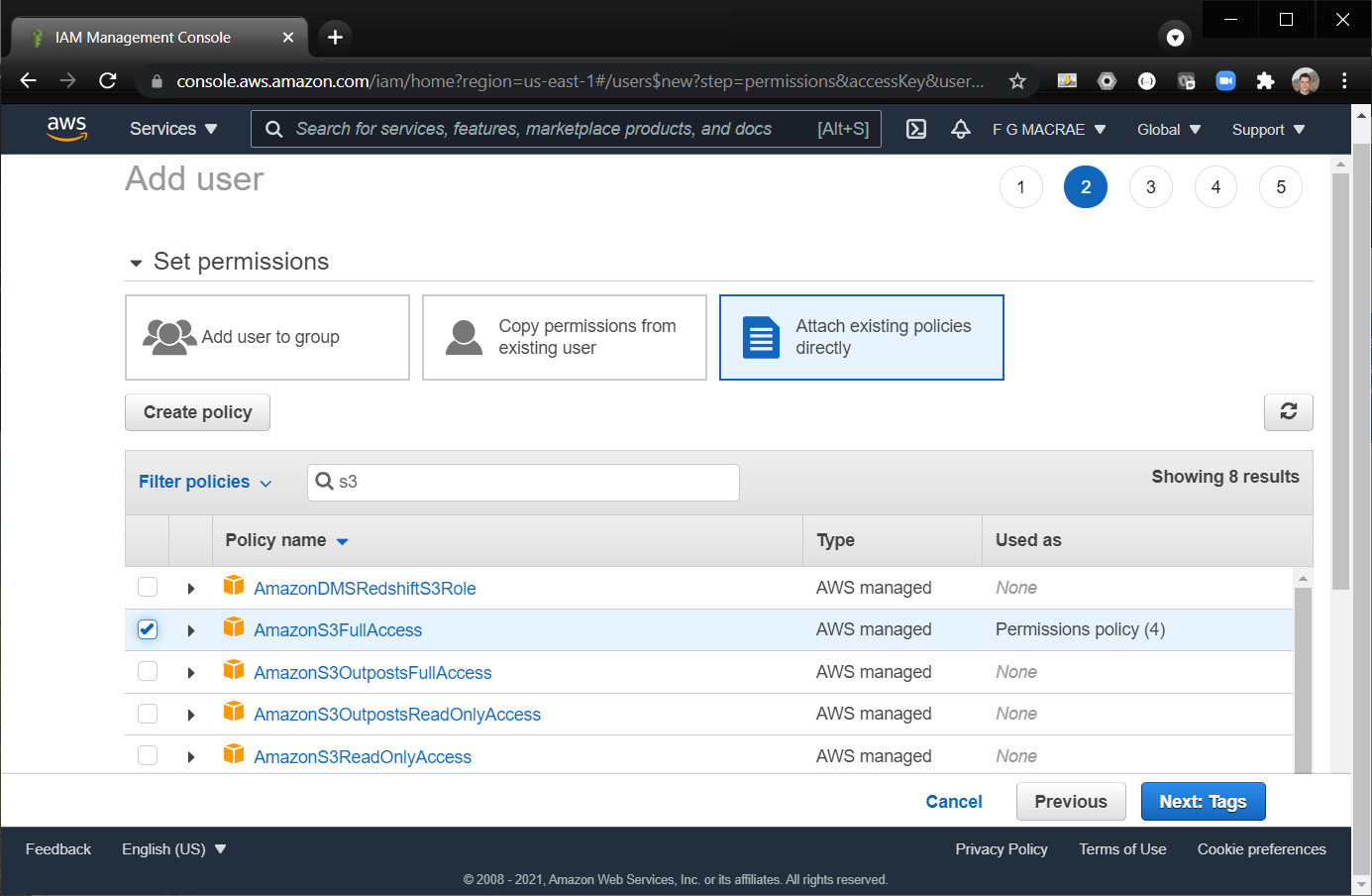Open the F G MACRAE account dropdown
The width and height of the screenshot is (1372, 896).
[1049, 130]
